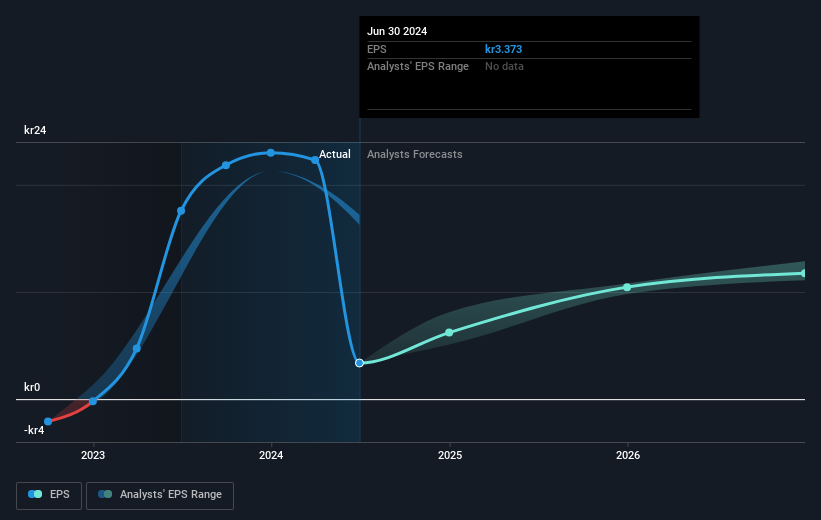
Task: Select the negative EPS point before 2023
Action: pyautogui.click(x=48, y=422)
